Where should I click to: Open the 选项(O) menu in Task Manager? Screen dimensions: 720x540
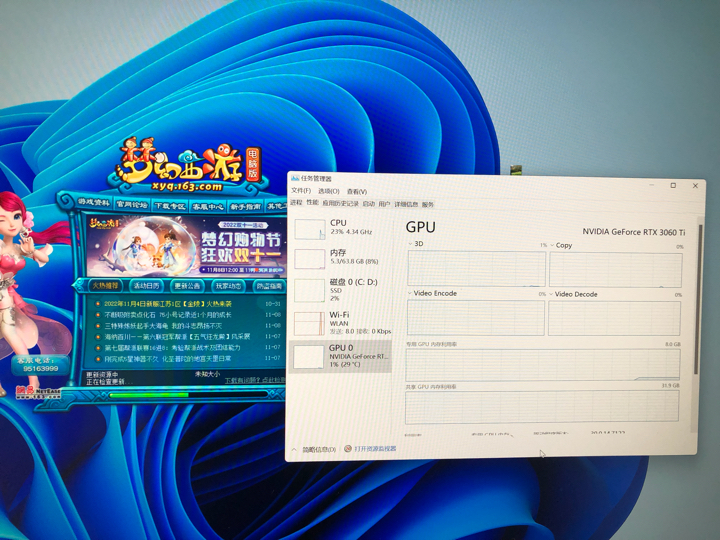pos(329,191)
